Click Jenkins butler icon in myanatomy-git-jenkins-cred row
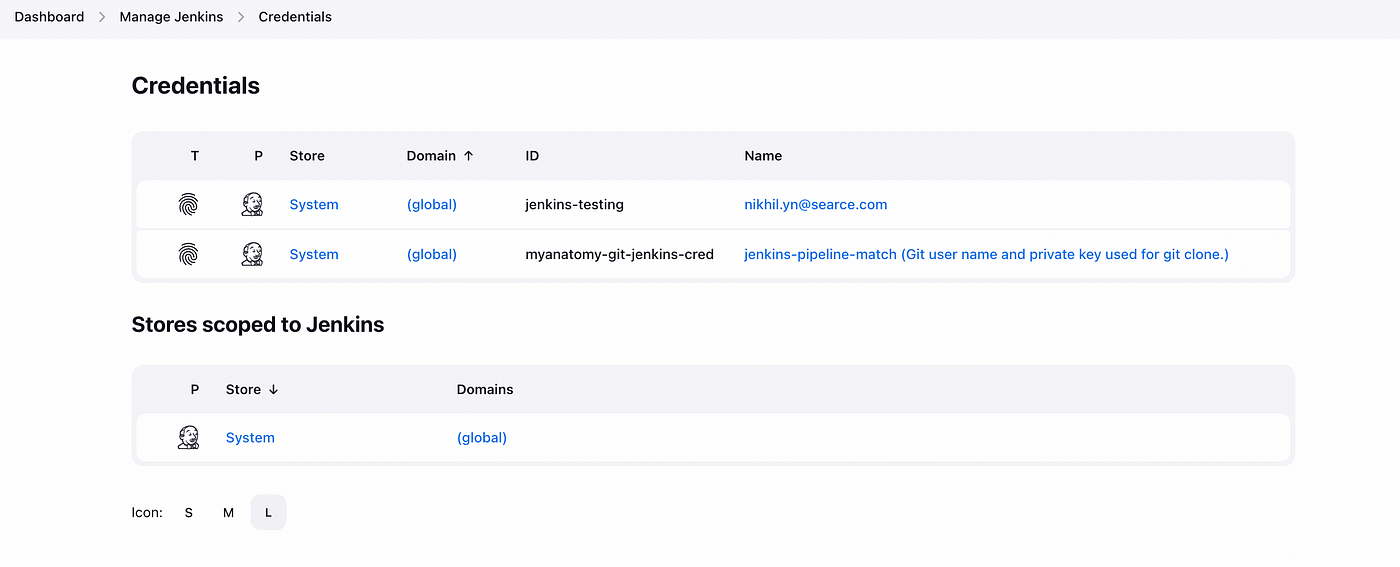The image size is (1400, 567). [252, 254]
